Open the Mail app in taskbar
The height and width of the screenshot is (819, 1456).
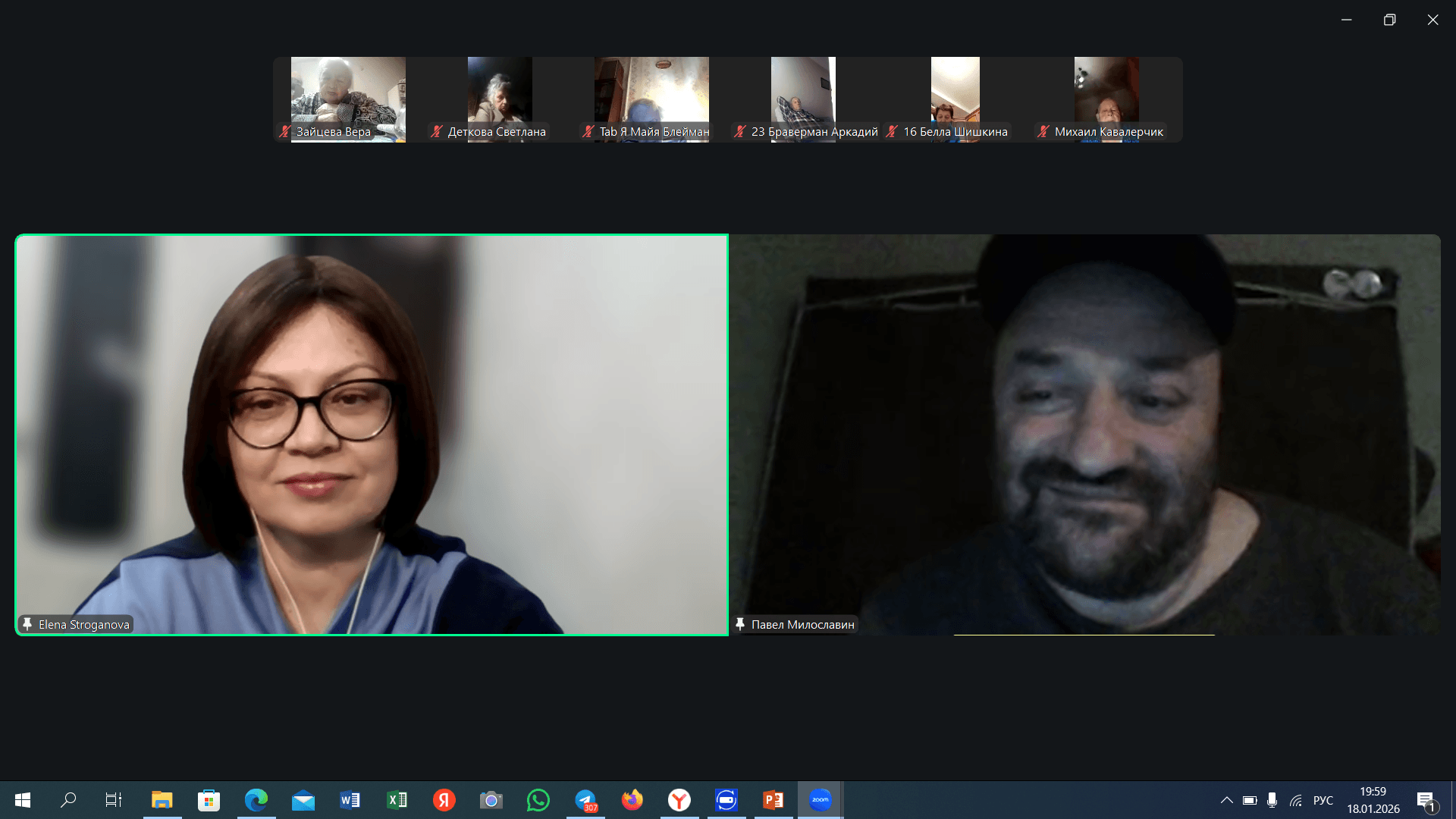(303, 800)
